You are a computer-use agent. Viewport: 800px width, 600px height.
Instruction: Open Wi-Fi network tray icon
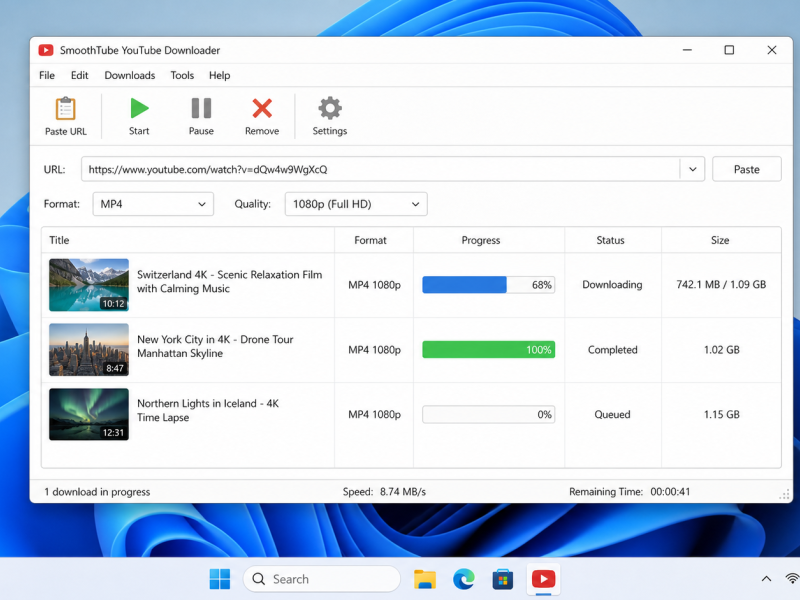(792, 579)
